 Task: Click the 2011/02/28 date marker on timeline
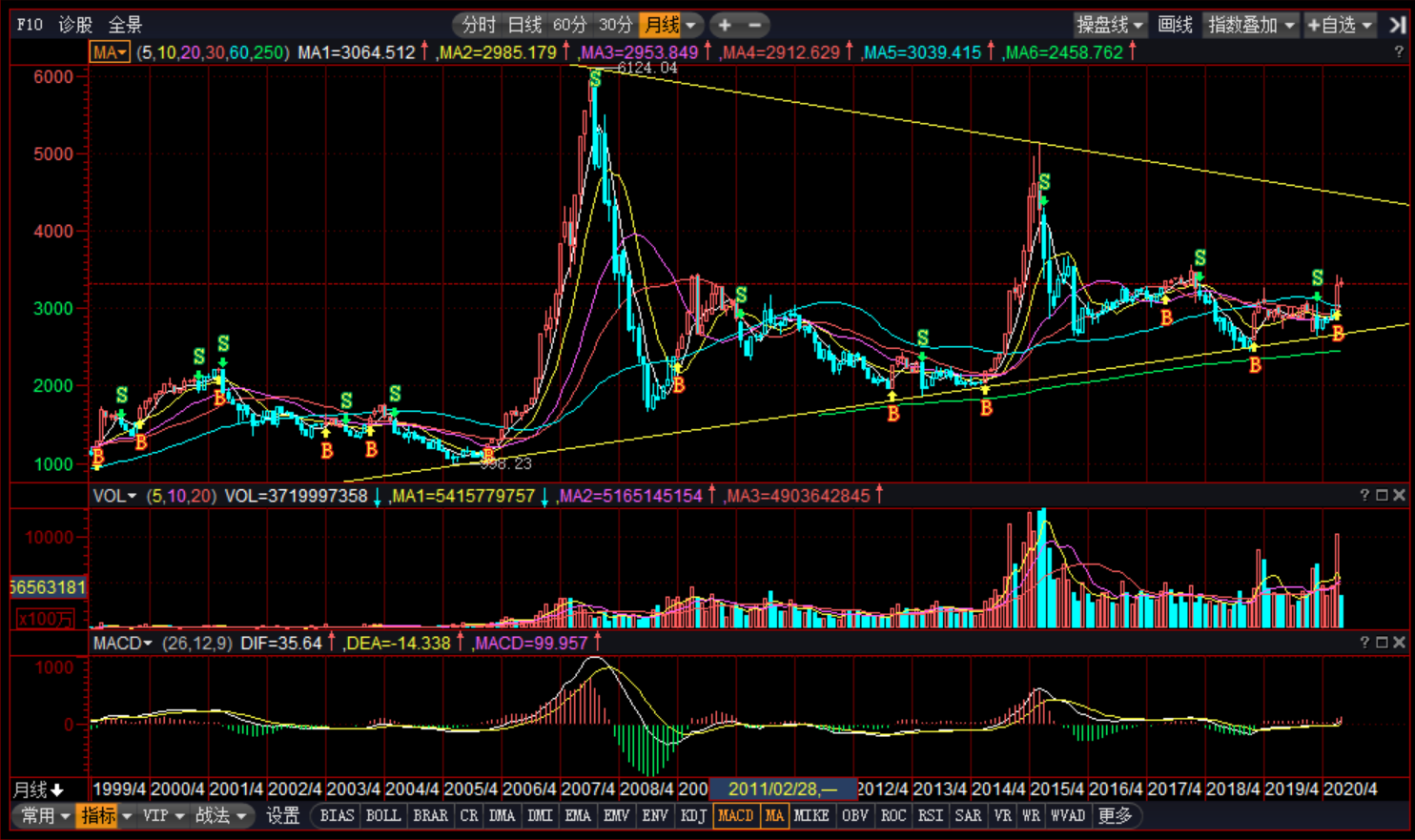point(782,789)
